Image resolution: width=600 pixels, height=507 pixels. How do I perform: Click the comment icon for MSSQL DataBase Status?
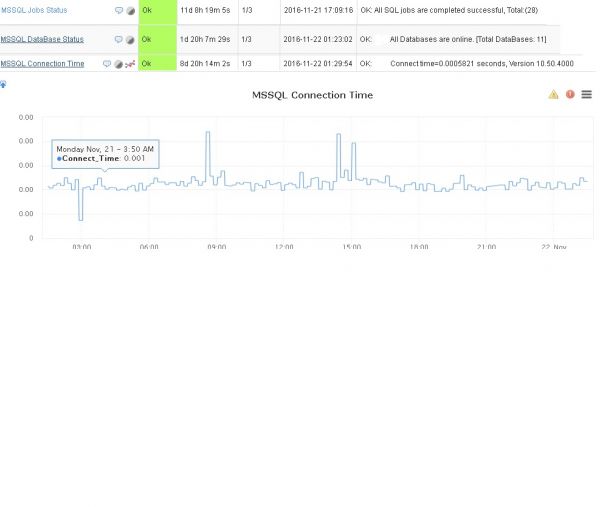[119, 40]
